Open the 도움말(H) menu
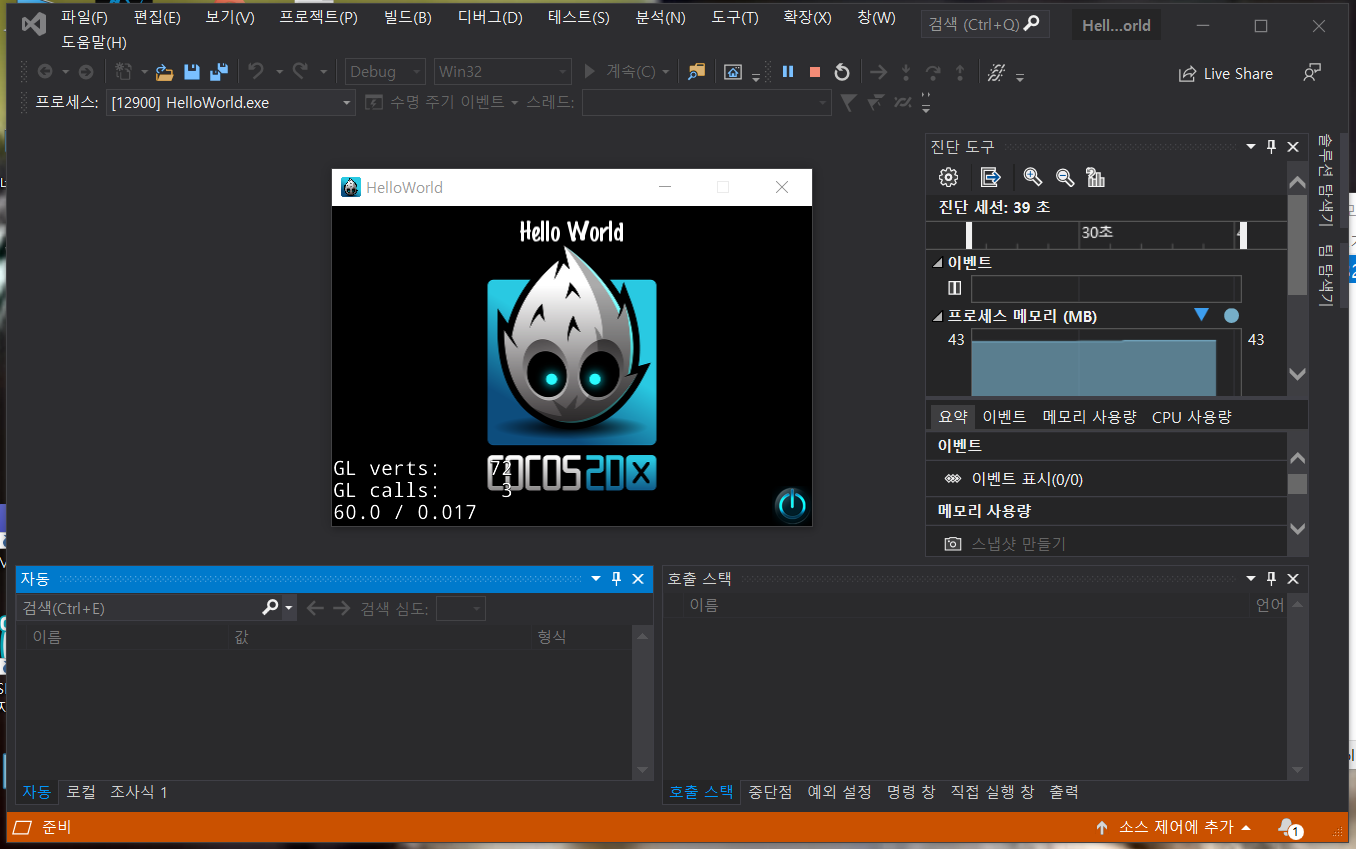Image resolution: width=1356 pixels, height=849 pixels. pyautogui.click(x=94, y=42)
